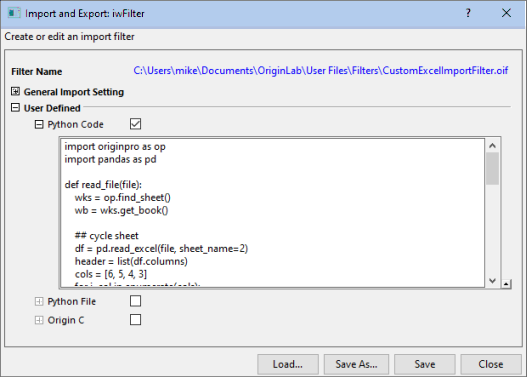Click the code editor scrollbar thumb
Viewport: 527px width, 377px height.
(x=492, y=168)
